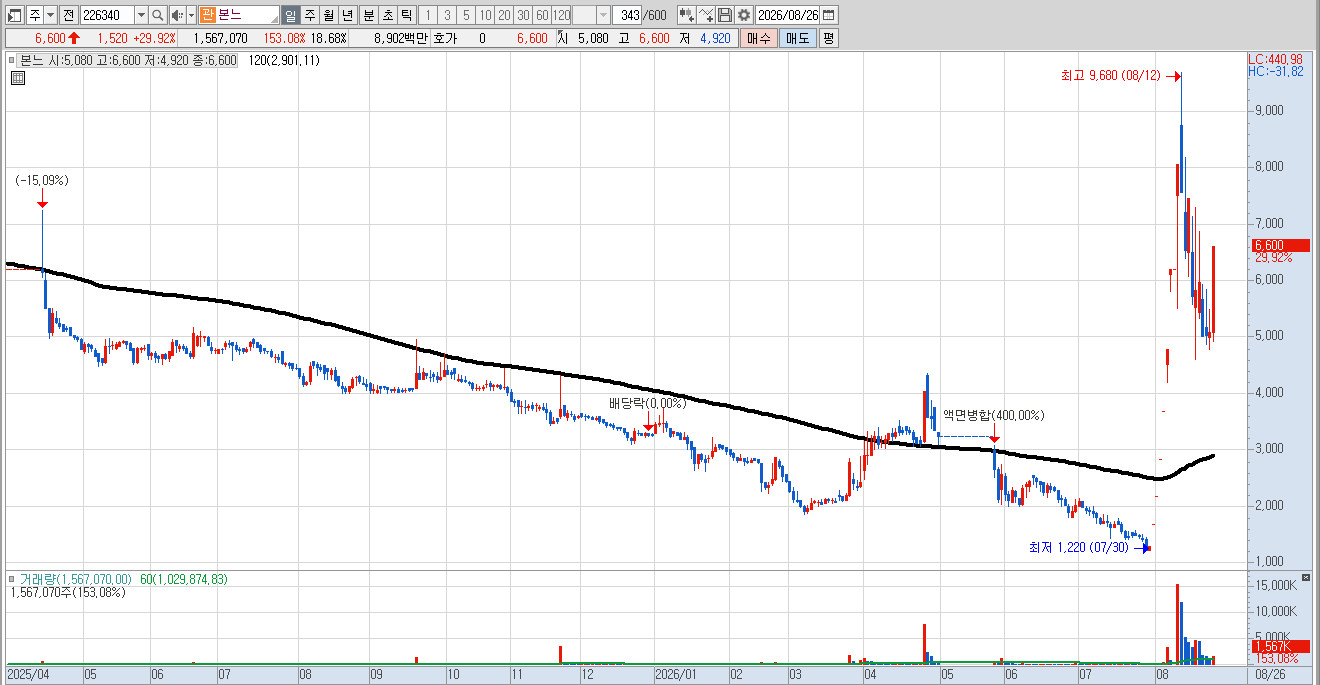This screenshot has width=1320, height=685.
Task: Click the 전 button
Action: coord(68,15)
